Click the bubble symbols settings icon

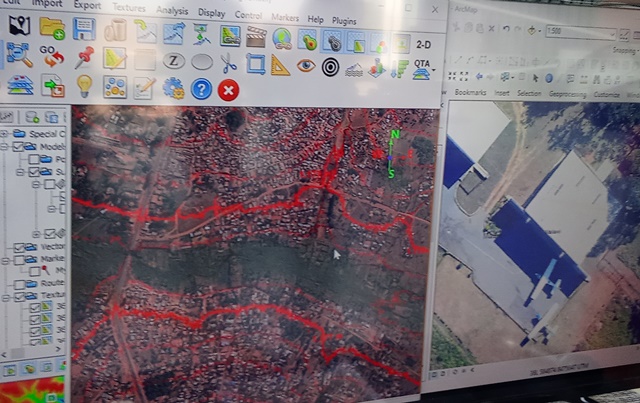click(115, 87)
